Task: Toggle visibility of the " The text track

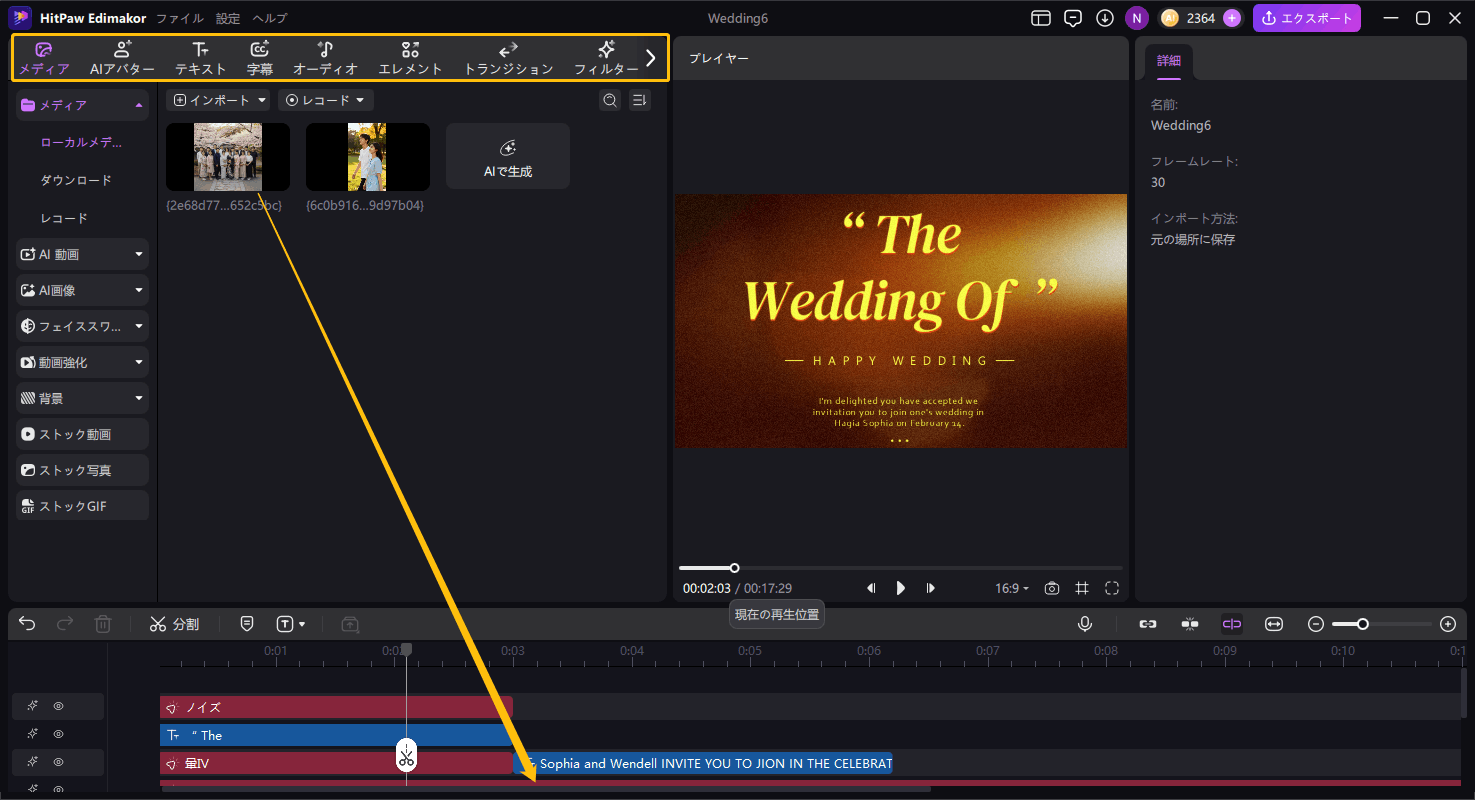Action: (x=58, y=734)
